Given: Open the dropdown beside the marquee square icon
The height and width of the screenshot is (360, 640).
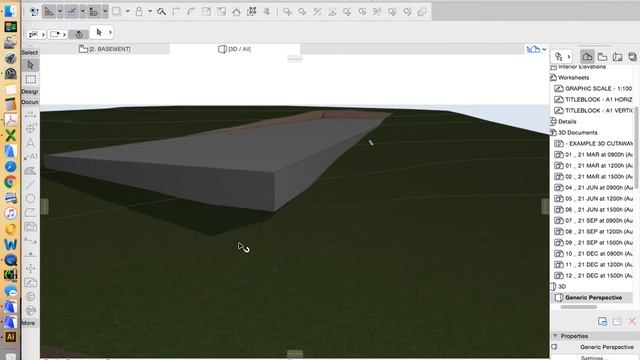Looking at the screenshot, I should tap(127, 11).
